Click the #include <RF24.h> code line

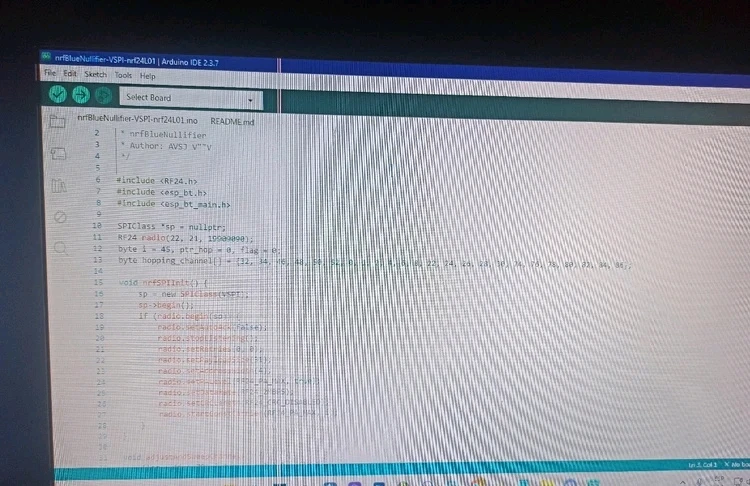(x=150, y=181)
